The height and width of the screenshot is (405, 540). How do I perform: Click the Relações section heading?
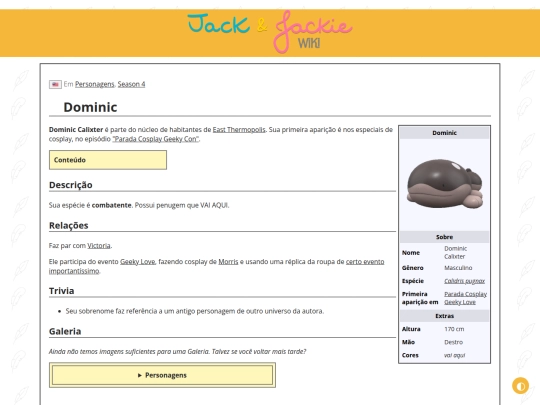69,226
